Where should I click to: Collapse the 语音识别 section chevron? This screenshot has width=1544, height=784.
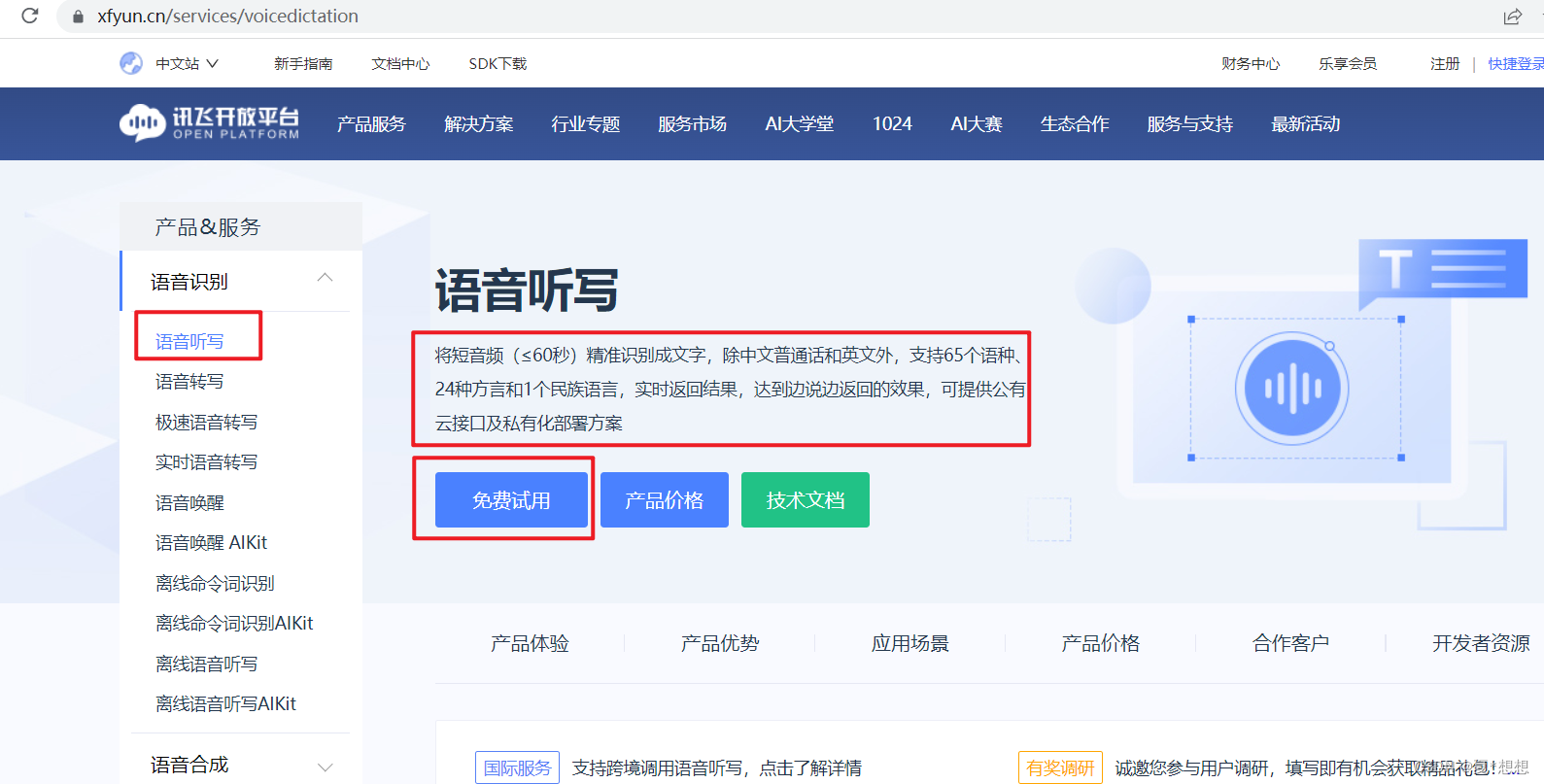(x=326, y=278)
